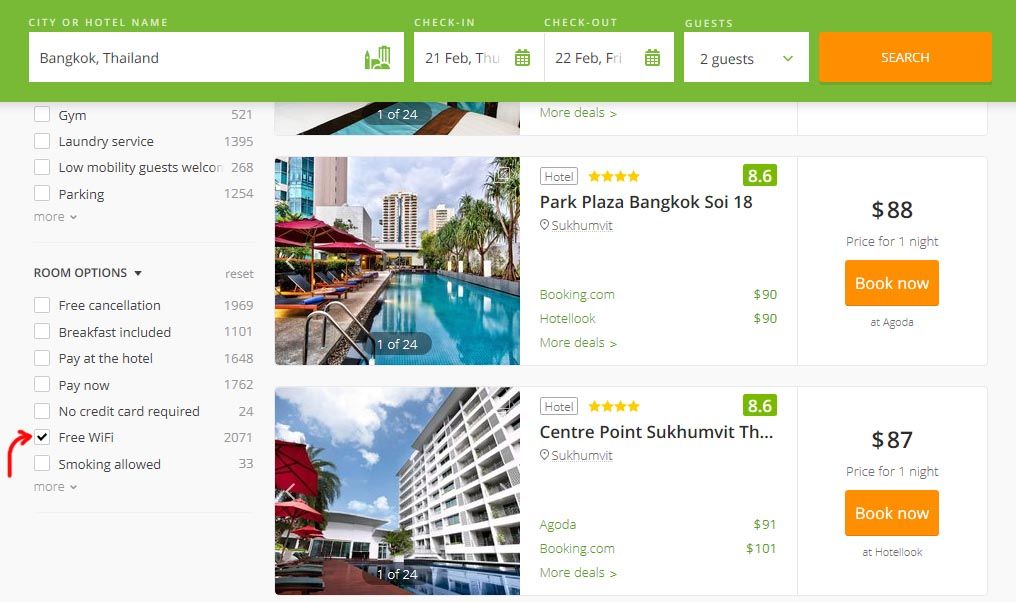Click the orange SEARCH button
This screenshot has height=602, width=1016.
pyautogui.click(x=905, y=58)
